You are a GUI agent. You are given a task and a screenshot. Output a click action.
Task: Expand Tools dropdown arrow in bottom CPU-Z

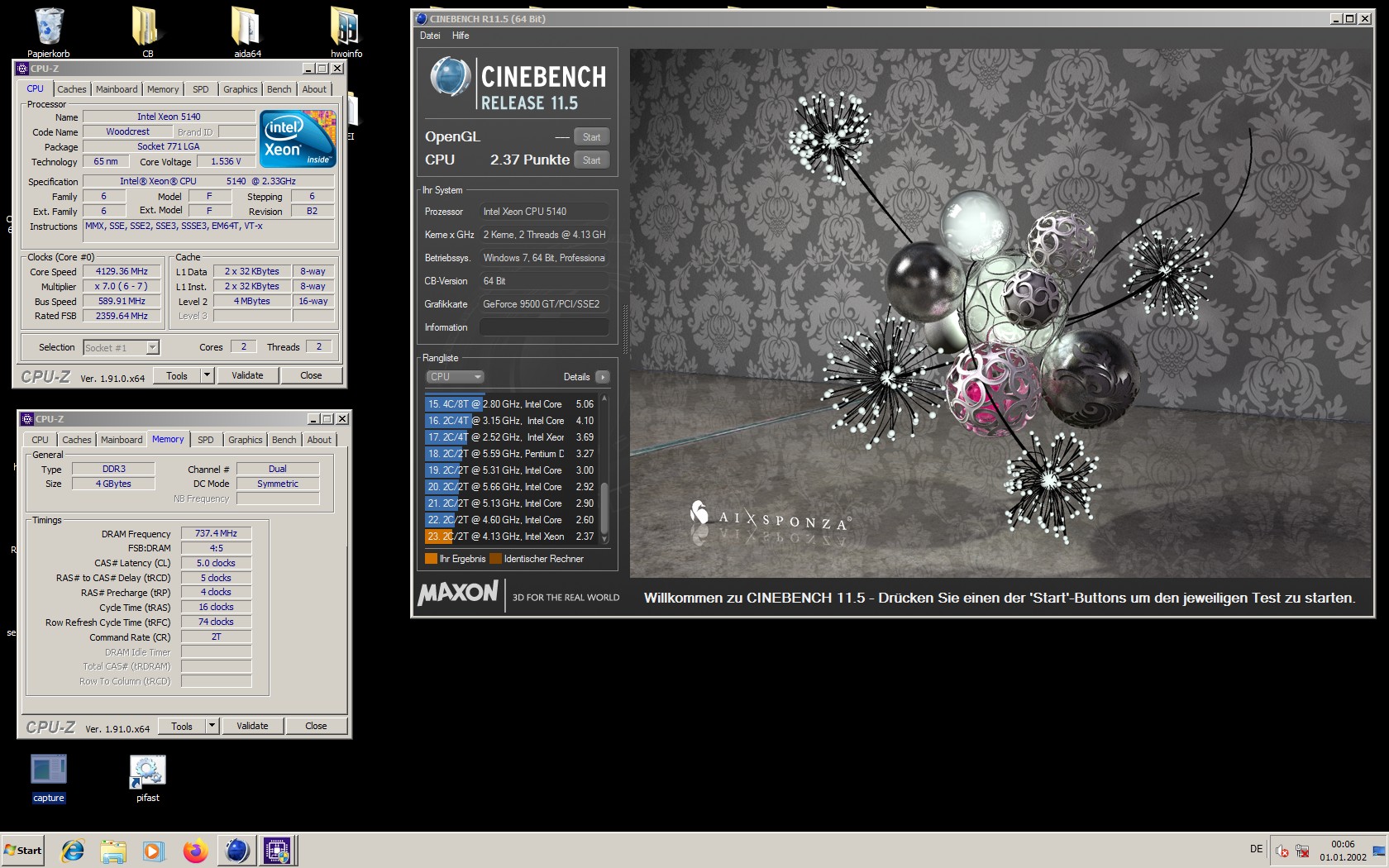(212, 726)
